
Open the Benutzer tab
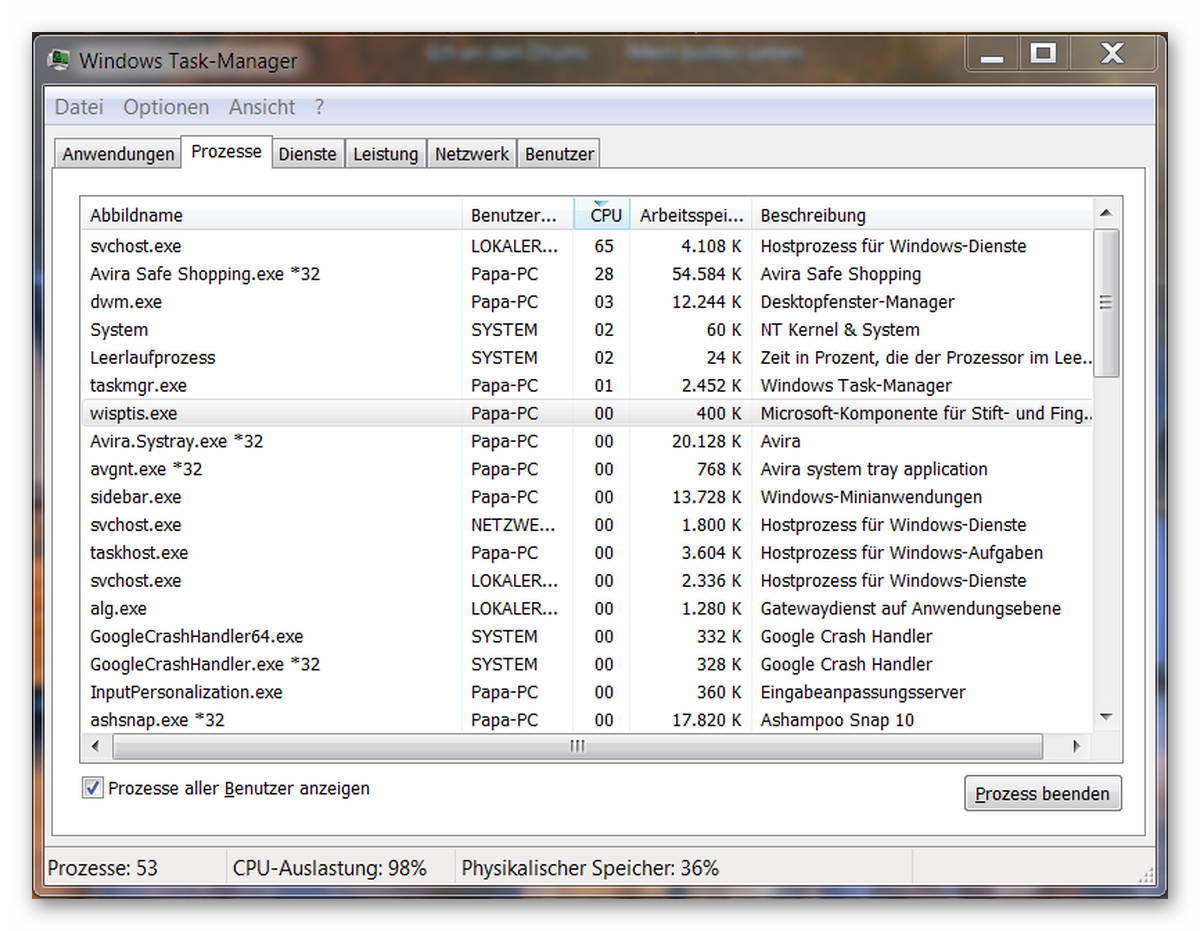pos(559,154)
